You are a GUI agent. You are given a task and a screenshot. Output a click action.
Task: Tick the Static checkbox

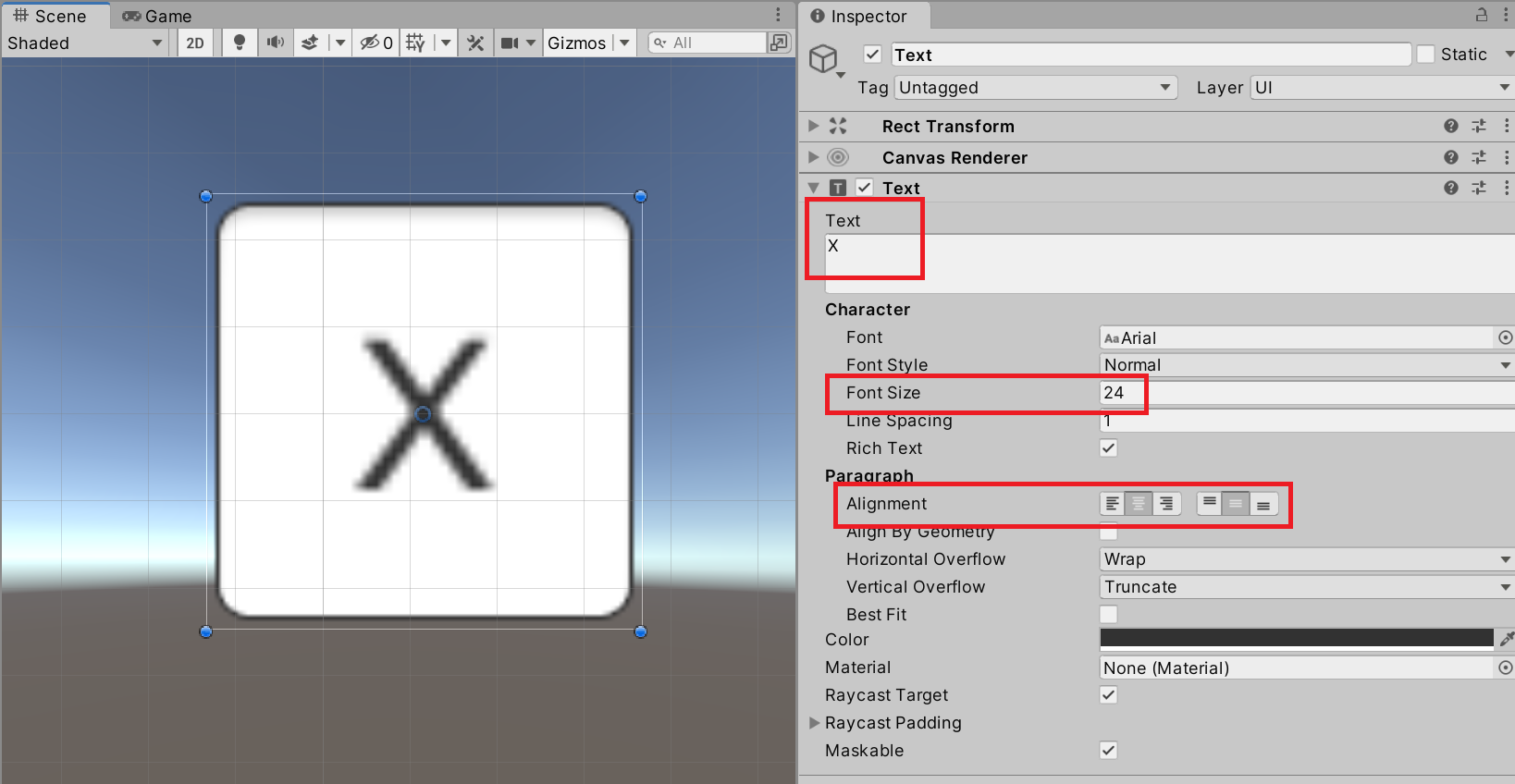point(1426,55)
